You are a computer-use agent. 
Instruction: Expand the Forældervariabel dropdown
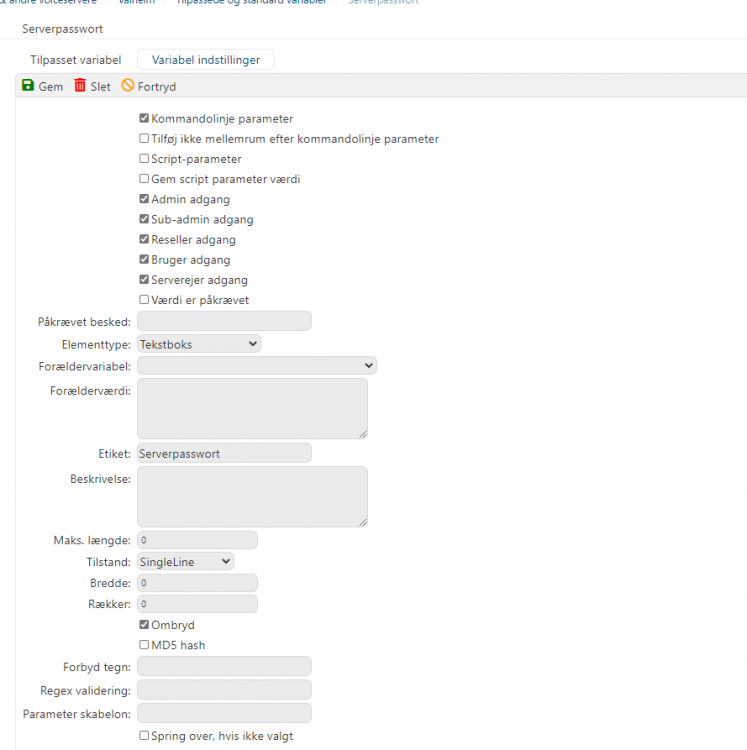tap(256, 366)
